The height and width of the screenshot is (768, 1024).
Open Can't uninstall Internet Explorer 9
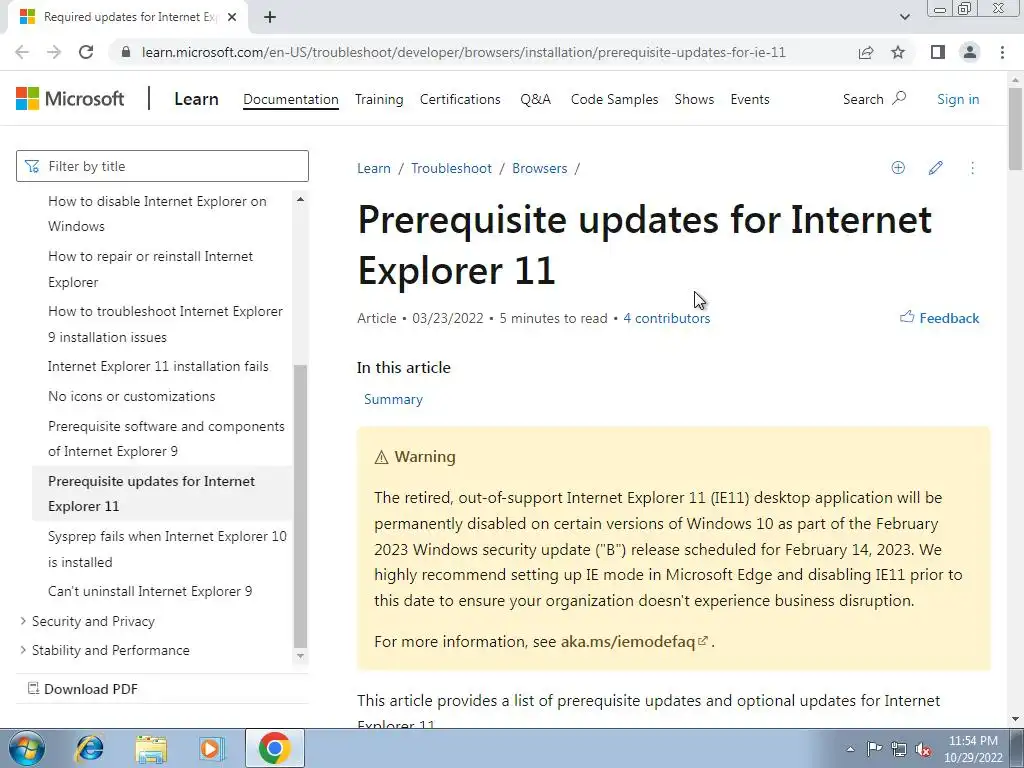pyautogui.click(x=150, y=591)
